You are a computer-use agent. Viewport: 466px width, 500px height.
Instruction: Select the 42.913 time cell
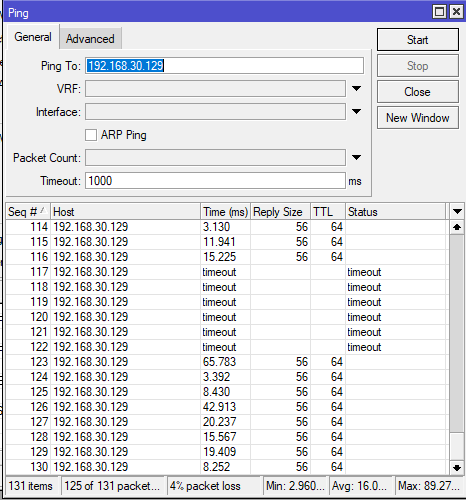point(226,407)
